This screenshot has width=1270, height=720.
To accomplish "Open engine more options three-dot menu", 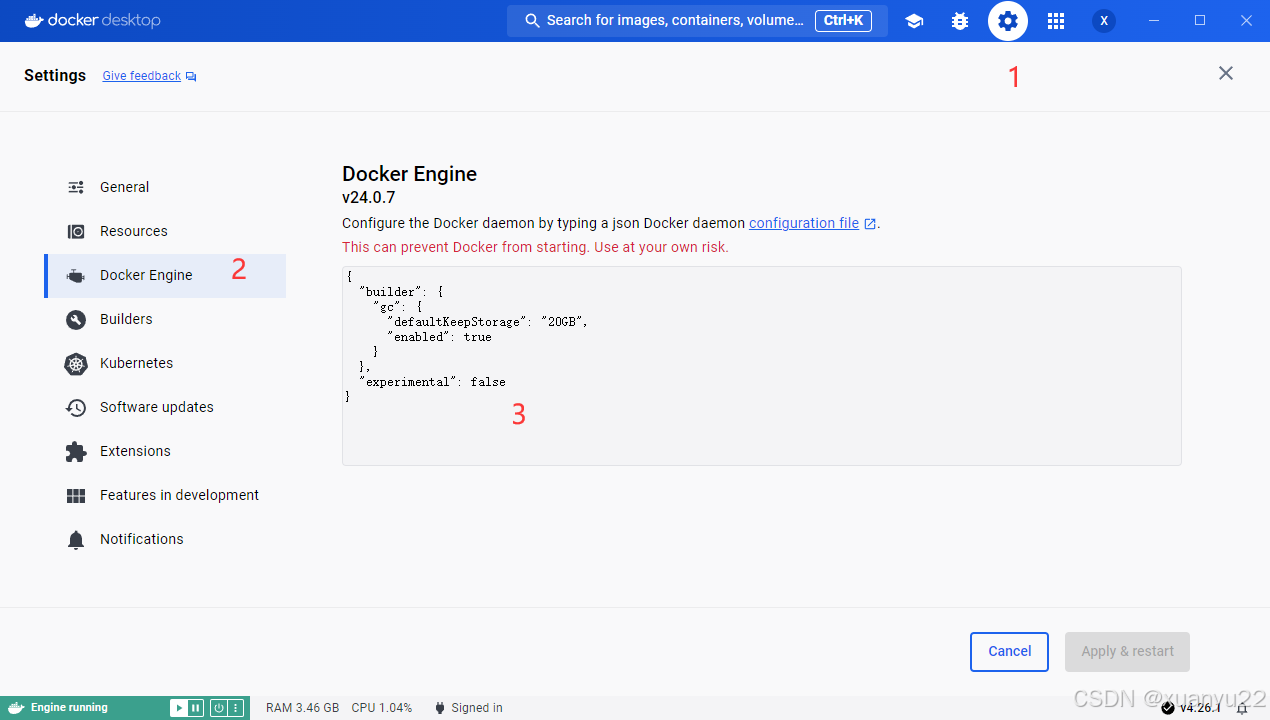I will pyautogui.click(x=236, y=708).
